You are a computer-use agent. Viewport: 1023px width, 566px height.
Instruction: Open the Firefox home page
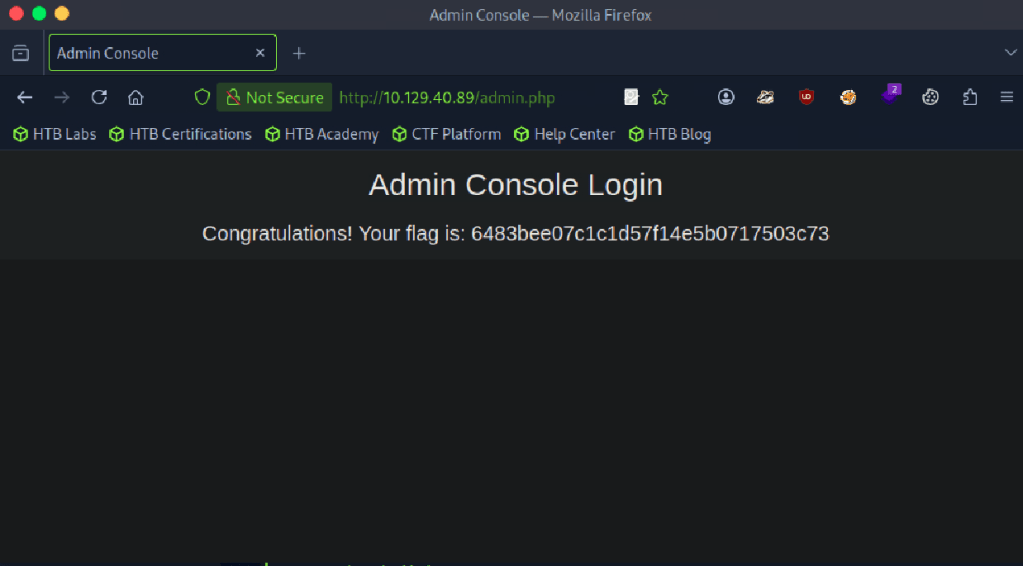click(x=136, y=97)
